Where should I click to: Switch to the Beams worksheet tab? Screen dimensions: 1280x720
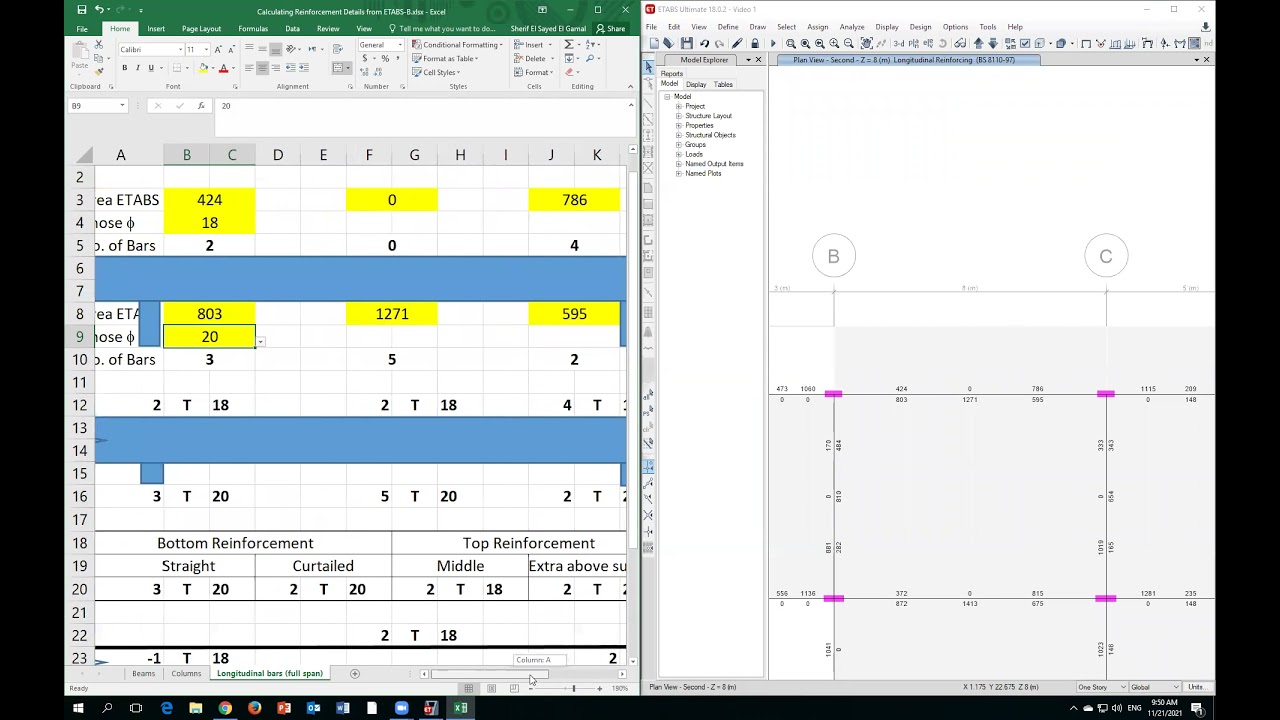(x=144, y=674)
